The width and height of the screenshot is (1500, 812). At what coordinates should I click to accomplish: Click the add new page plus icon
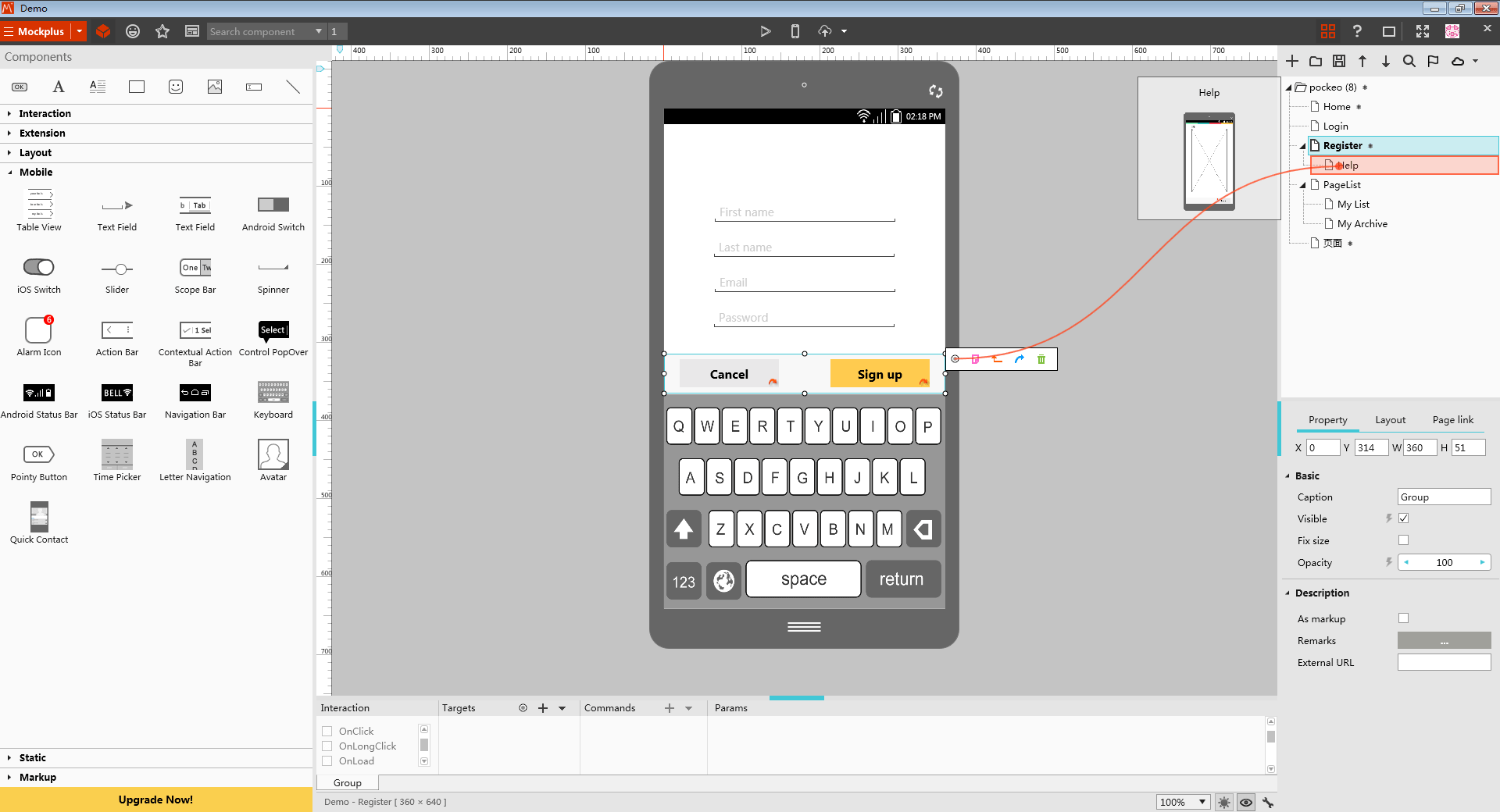(1292, 61)
